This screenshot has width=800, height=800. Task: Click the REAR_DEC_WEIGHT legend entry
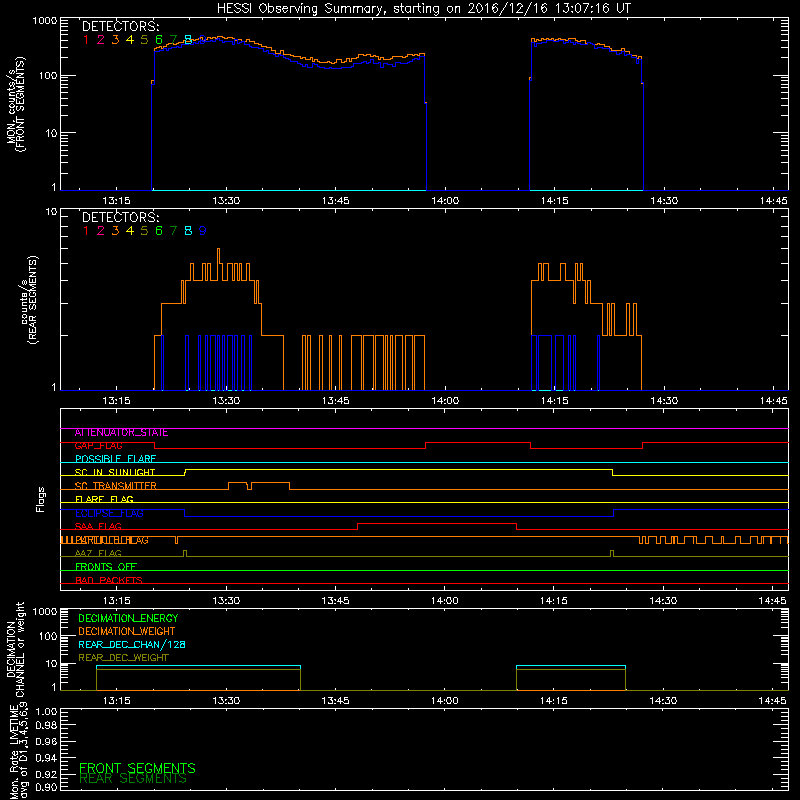tap(123, 658)
